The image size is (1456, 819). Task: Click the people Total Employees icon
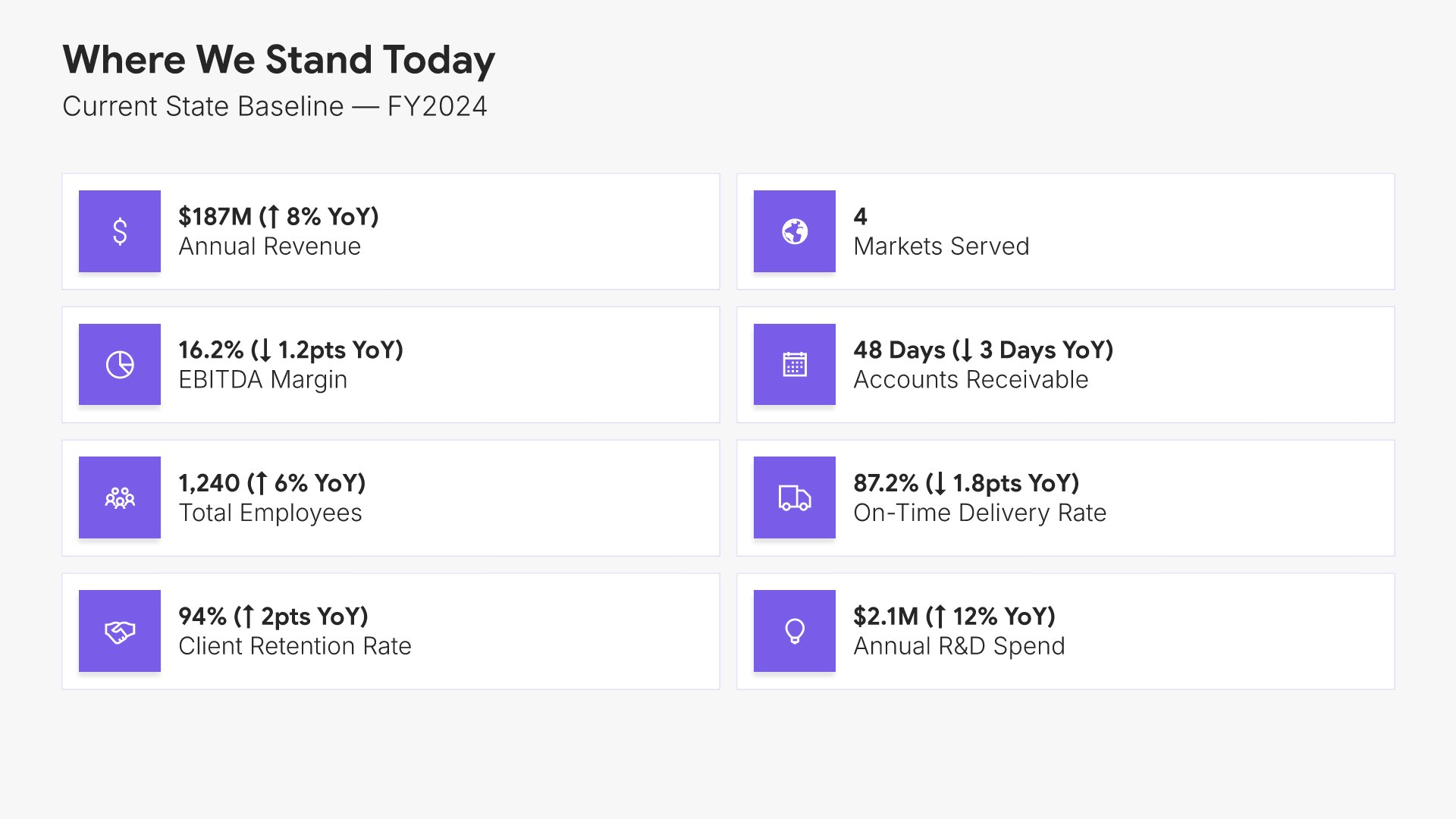[x=120, y=497]
